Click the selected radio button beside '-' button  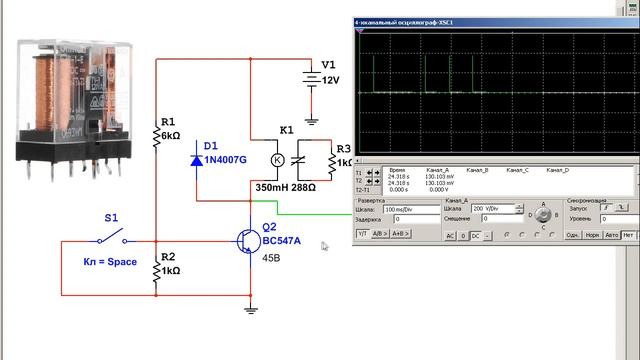click(x=507, y=235)
